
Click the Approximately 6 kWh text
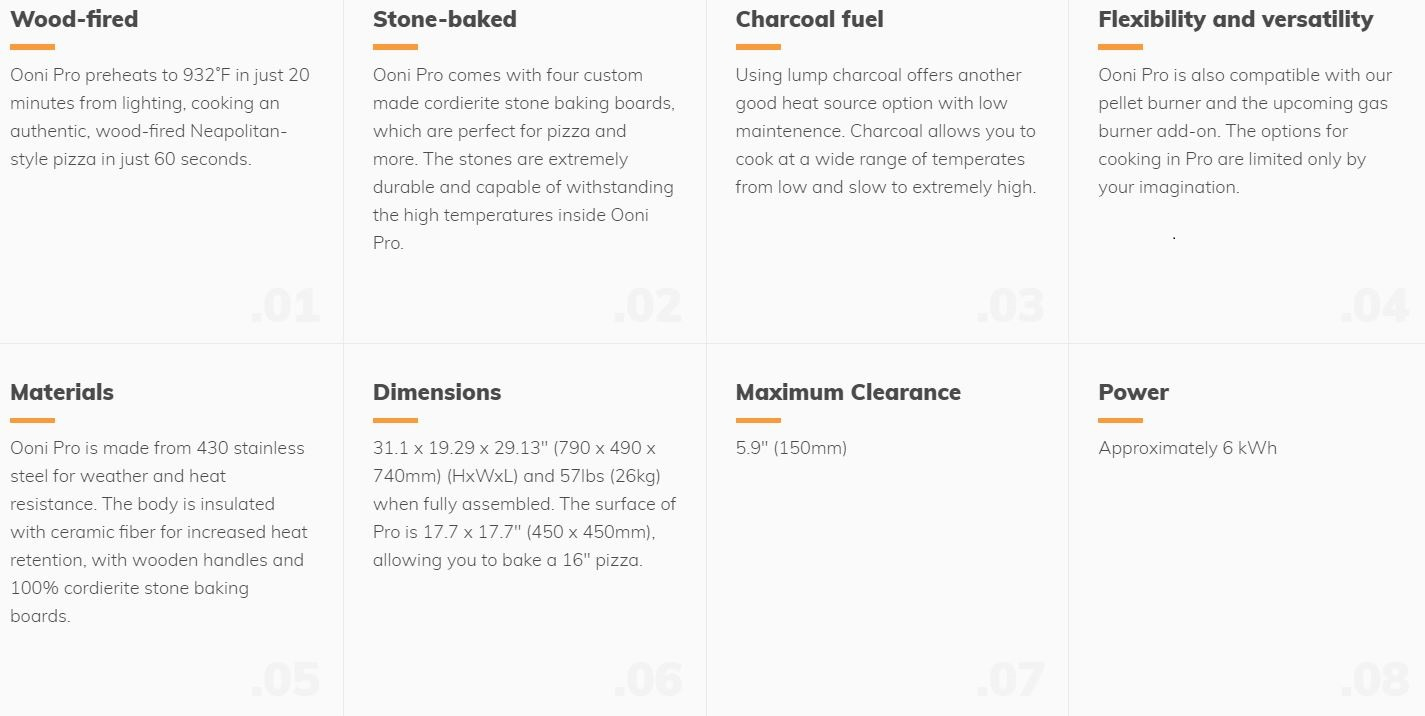coord(1187,448)
